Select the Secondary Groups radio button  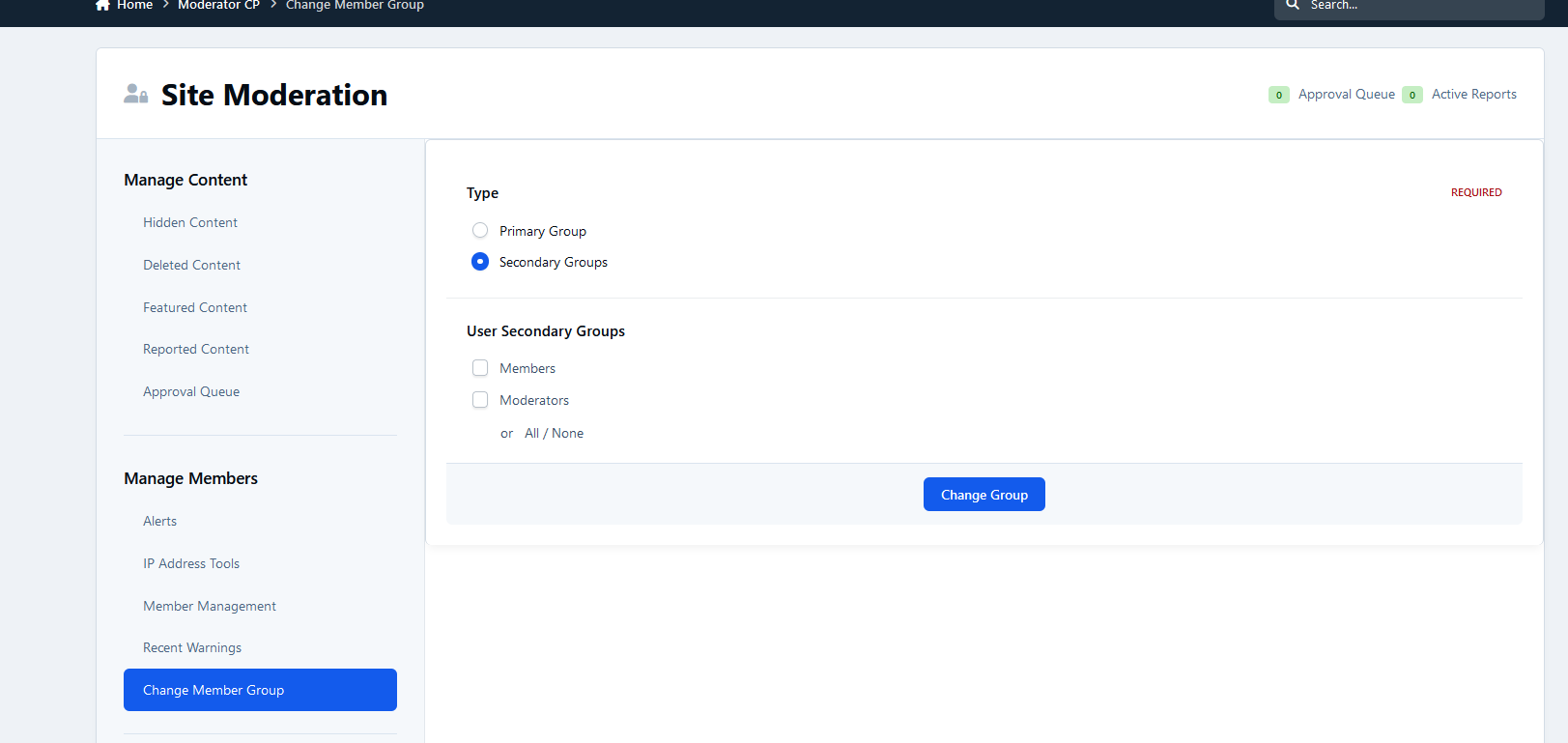pos(480,262)
